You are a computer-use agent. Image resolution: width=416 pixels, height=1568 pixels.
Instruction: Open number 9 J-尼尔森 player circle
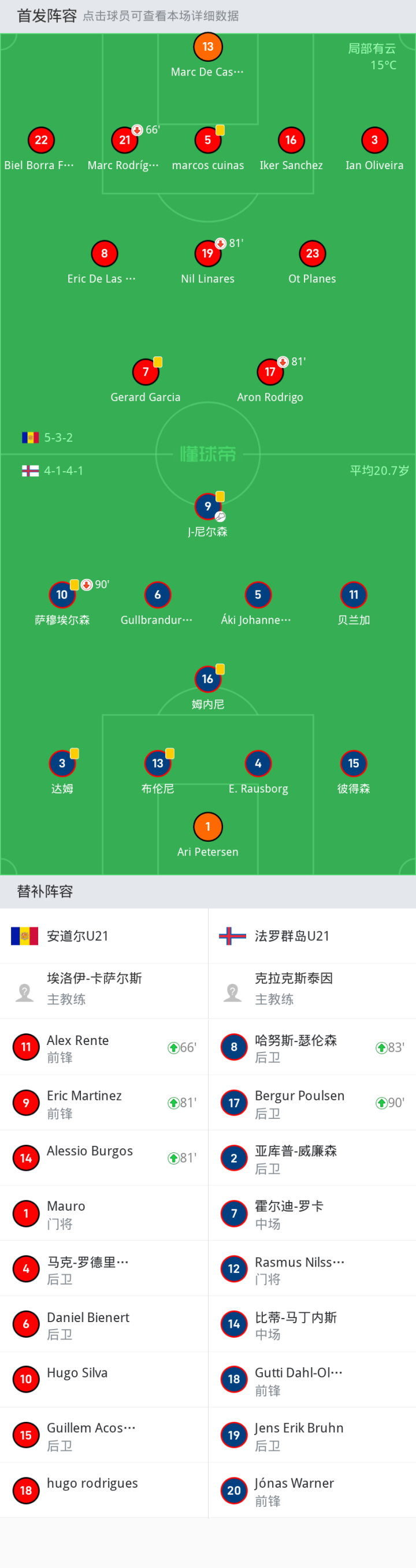click(207, 506)
